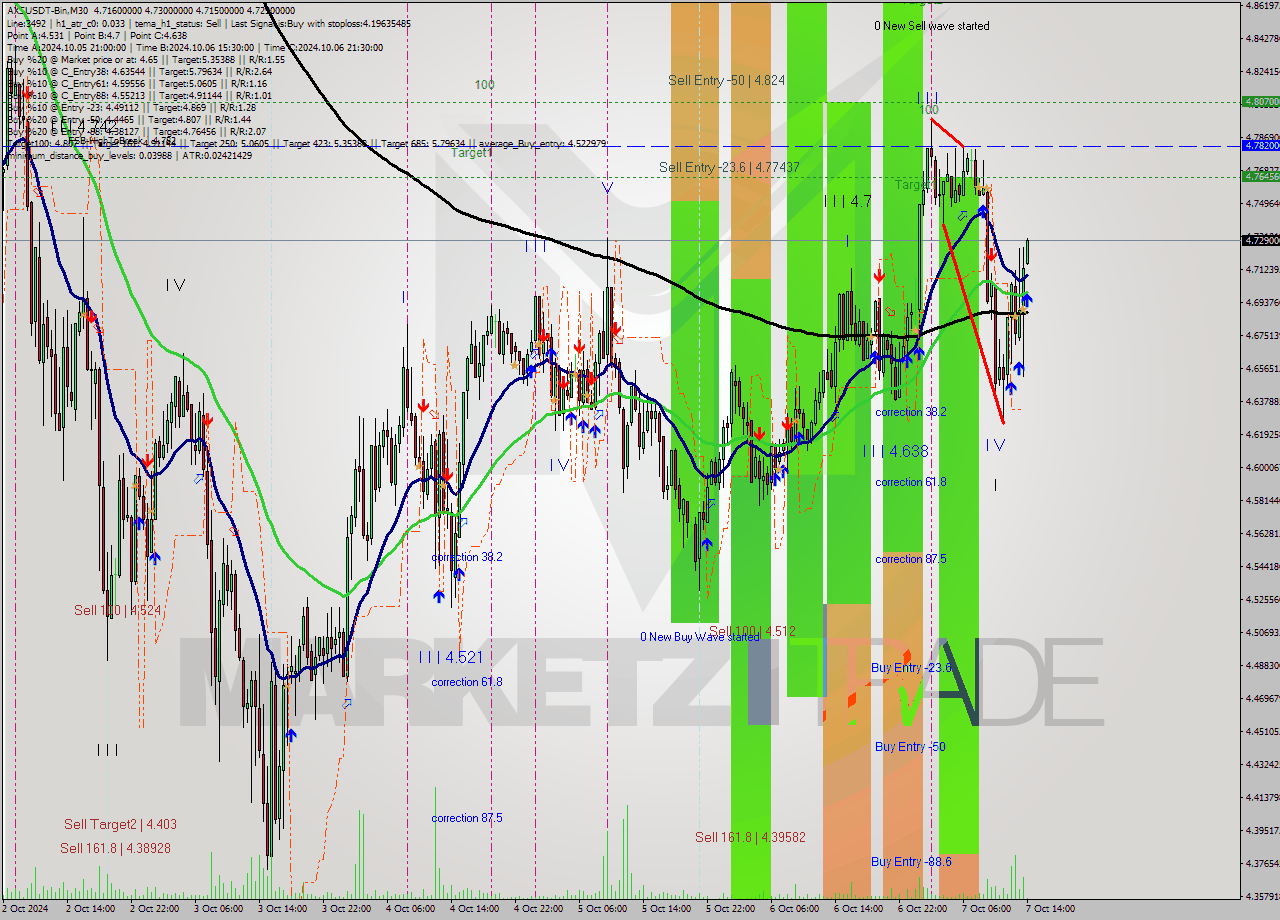Click the 'Sell Entry -23.6 | 4.77437' label
The height and width of the screenshot is (920, 1280).
click(729, 167)
